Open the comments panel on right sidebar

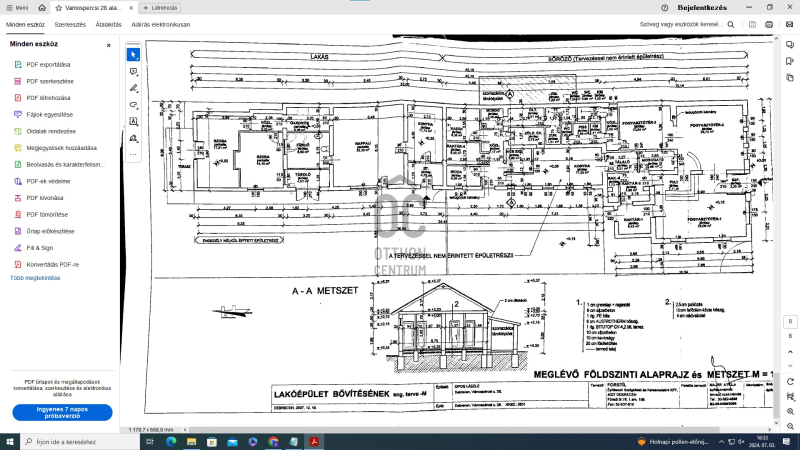coord(789,46)
